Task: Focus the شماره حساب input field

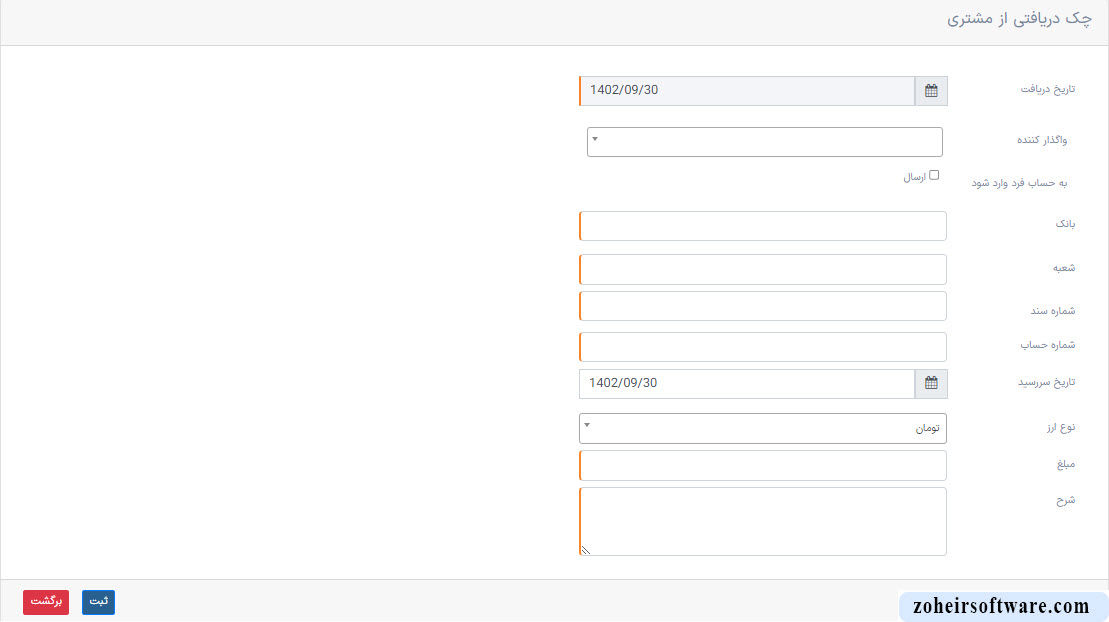Action: coord(762,347)
